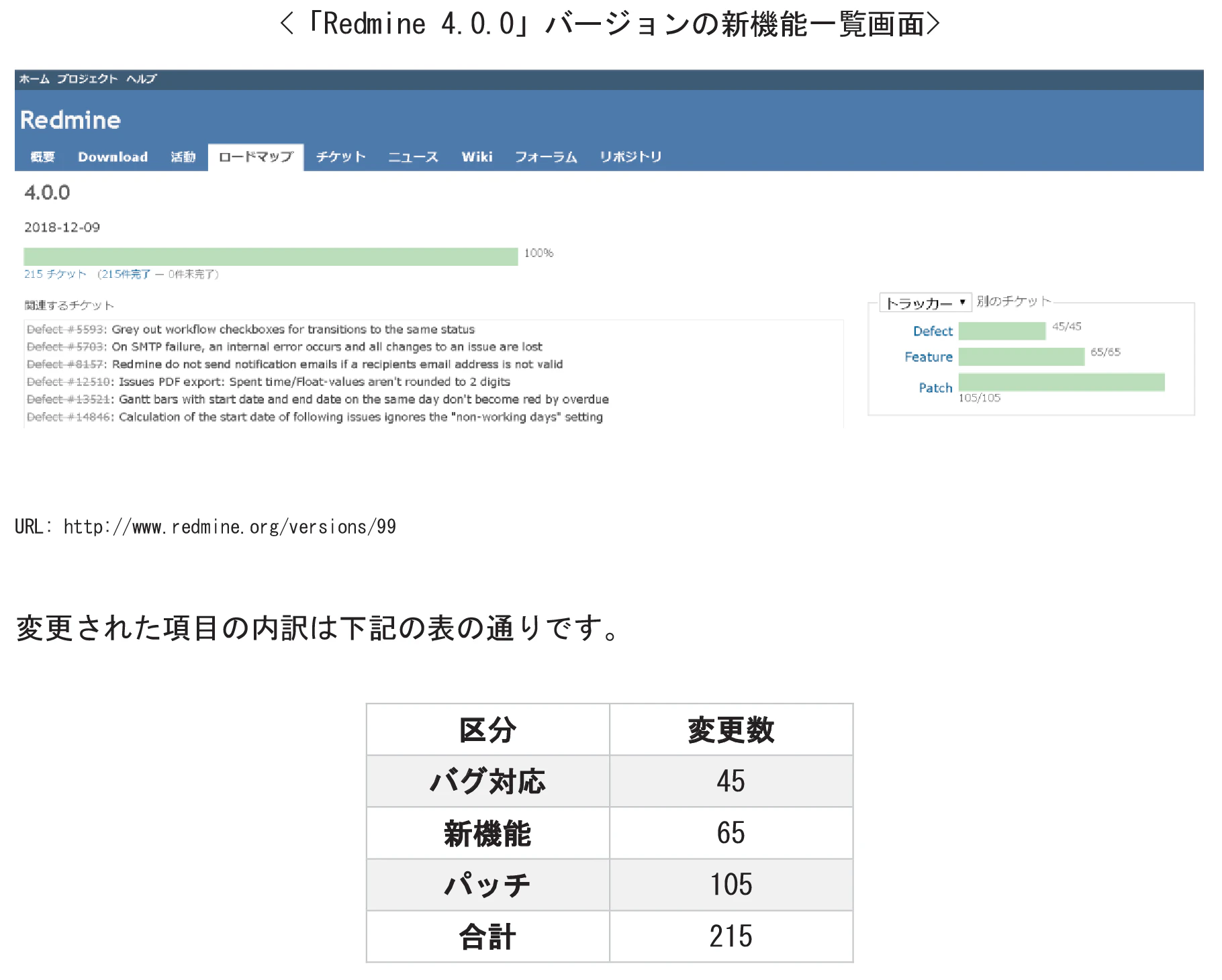This screenshot has height=980, width=1222.
Task: Open the プロジェクト top menu link
Action: [x=87, y=79]
